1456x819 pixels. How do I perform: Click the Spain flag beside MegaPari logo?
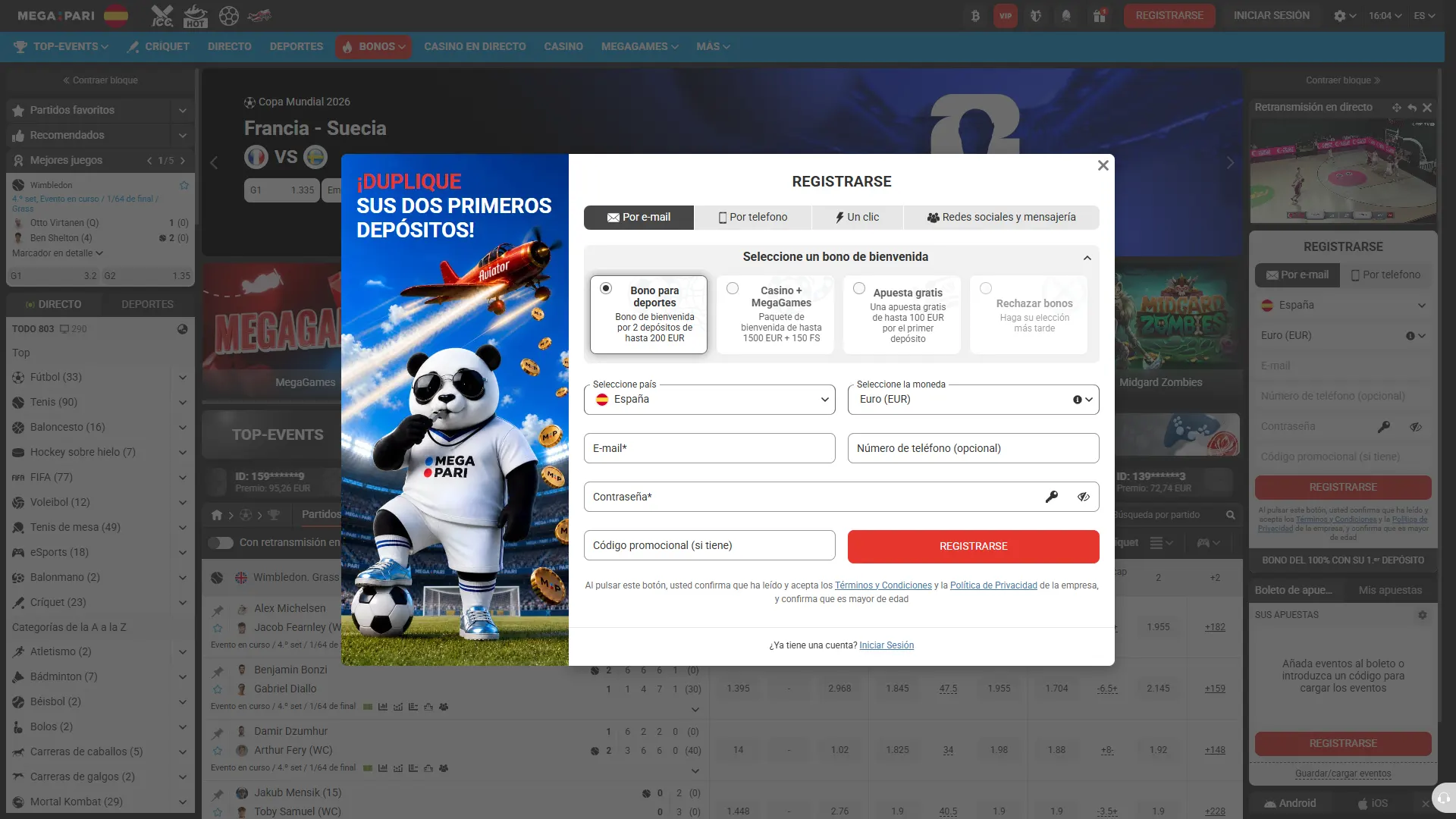[x=116, y=16]
